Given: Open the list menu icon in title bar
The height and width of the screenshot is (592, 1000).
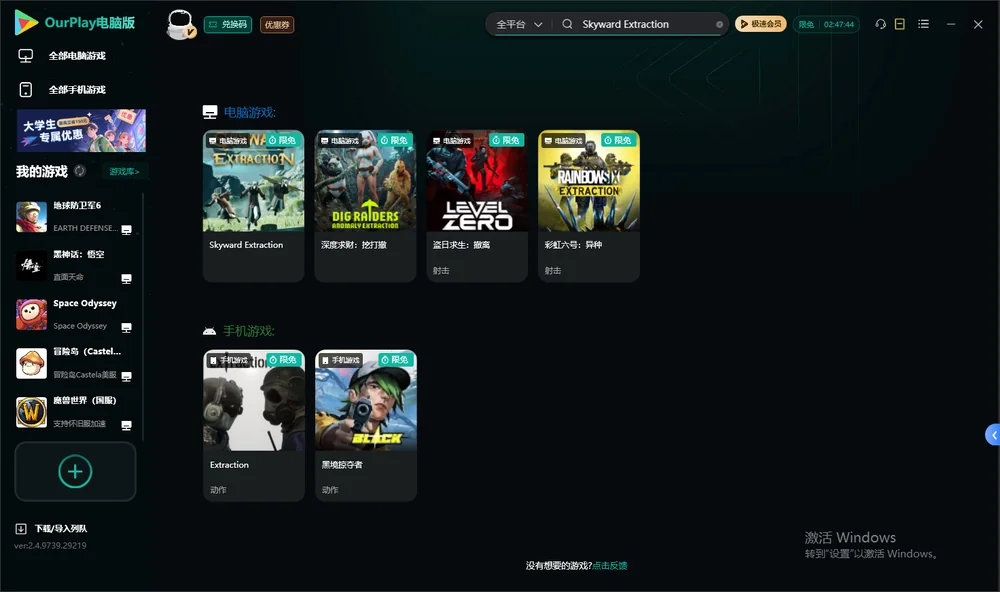Looking at the screenshot, I should tap(923, 24).
